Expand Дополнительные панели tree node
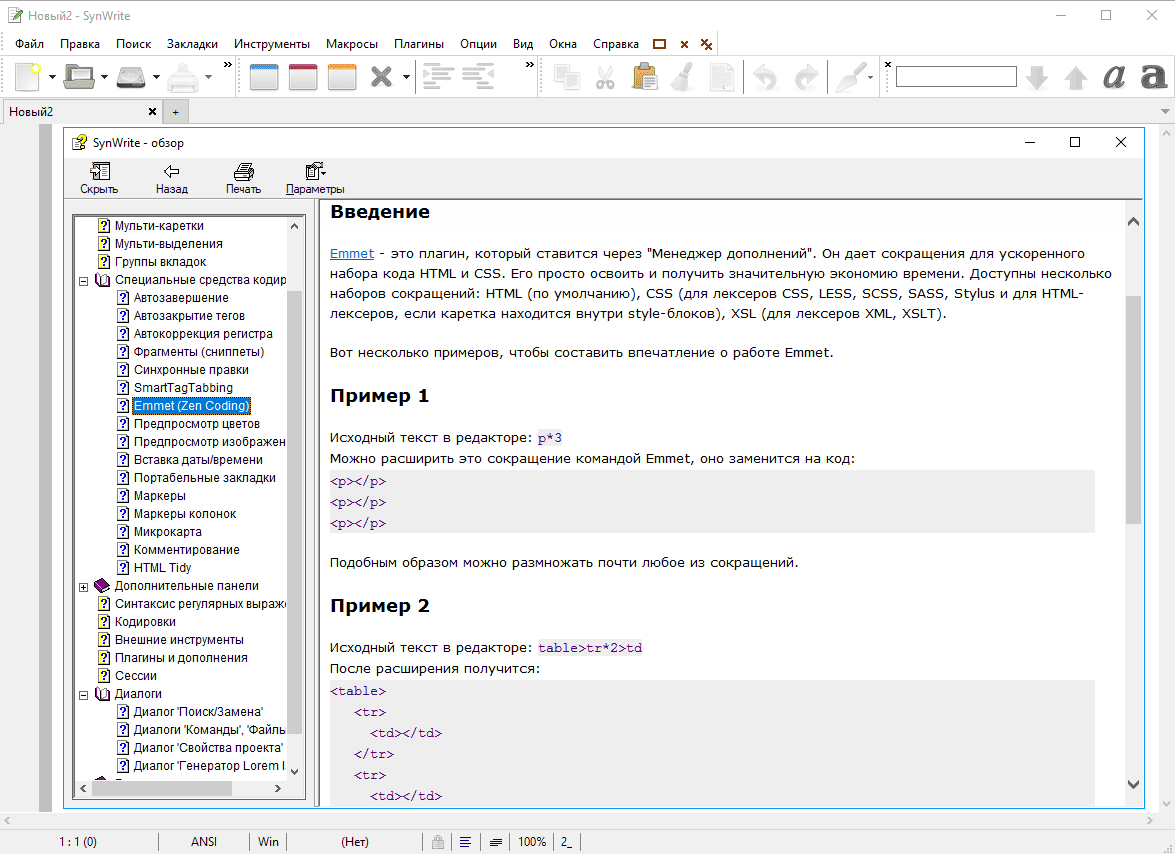Viewport: 1175px width, 854px height. tap(83, 587)
